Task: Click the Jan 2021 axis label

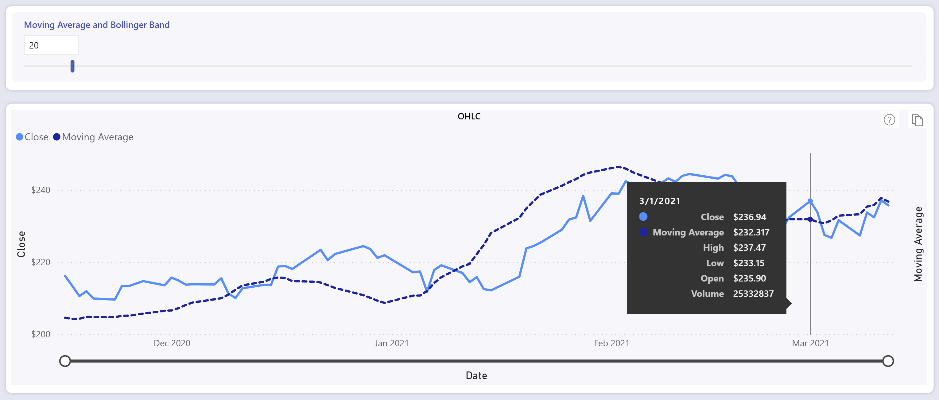Action: [391, 343]
